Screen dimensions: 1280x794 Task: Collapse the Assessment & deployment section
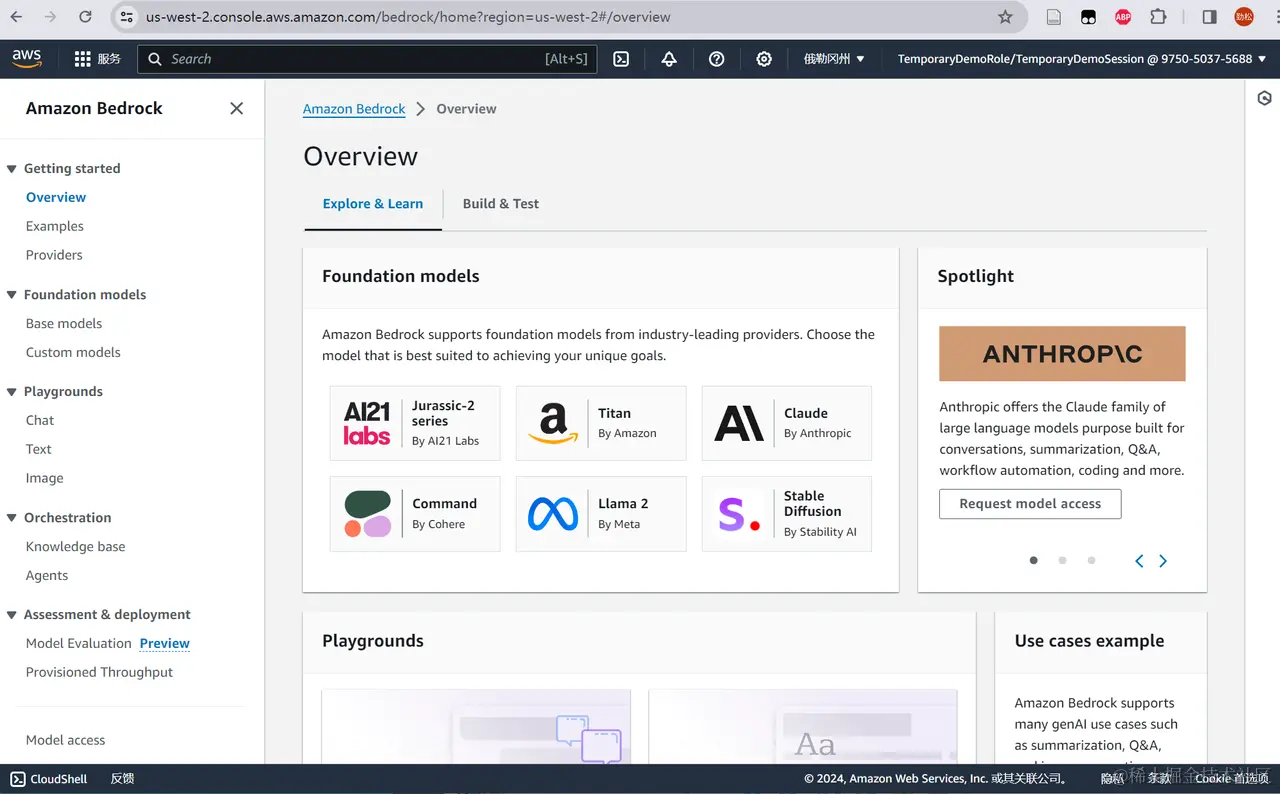pos(12,615)
